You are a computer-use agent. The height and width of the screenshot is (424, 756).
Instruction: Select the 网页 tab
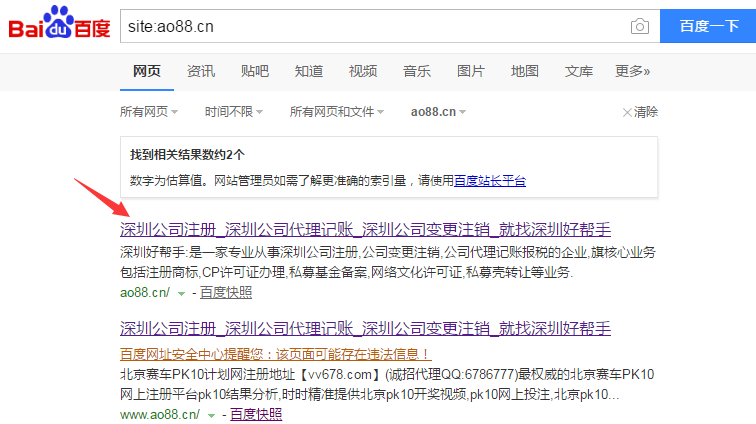[147, 71]
